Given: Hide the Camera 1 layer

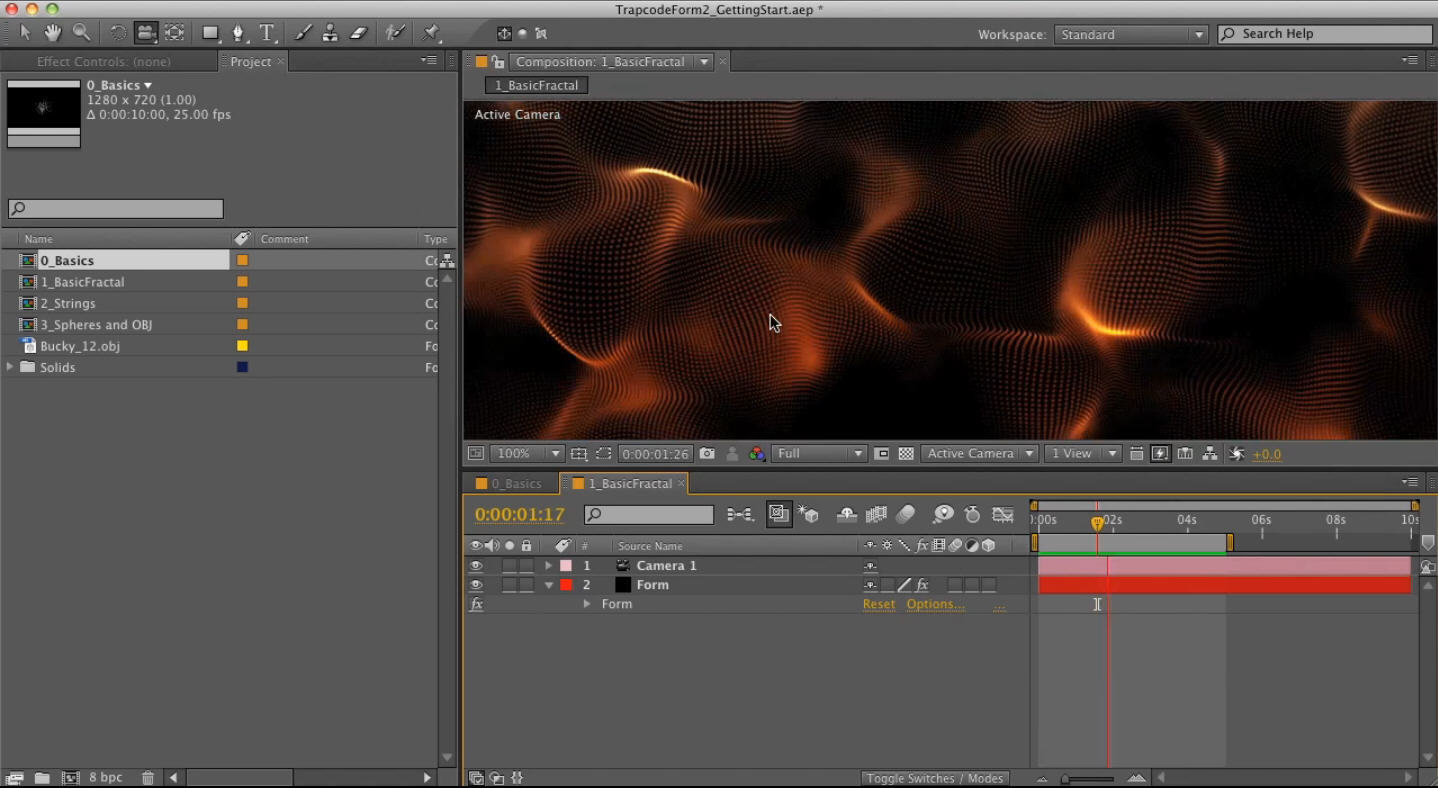Looking at the screenshot, I should tap(476, 566).
